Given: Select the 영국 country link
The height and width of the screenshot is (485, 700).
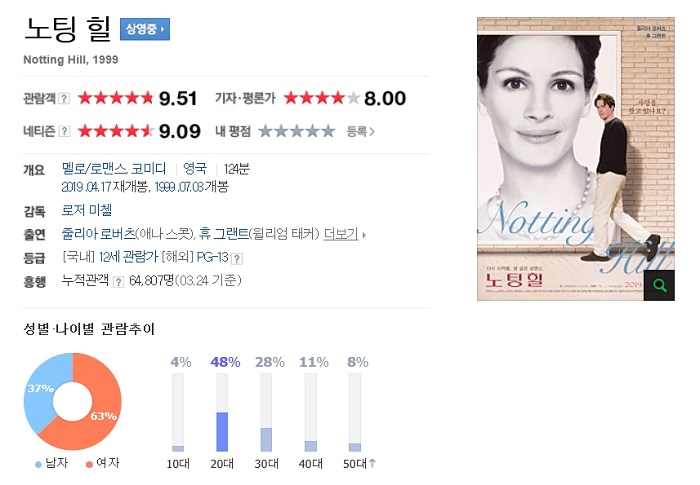Looking at the screenshot, I should tap(195, 168).
